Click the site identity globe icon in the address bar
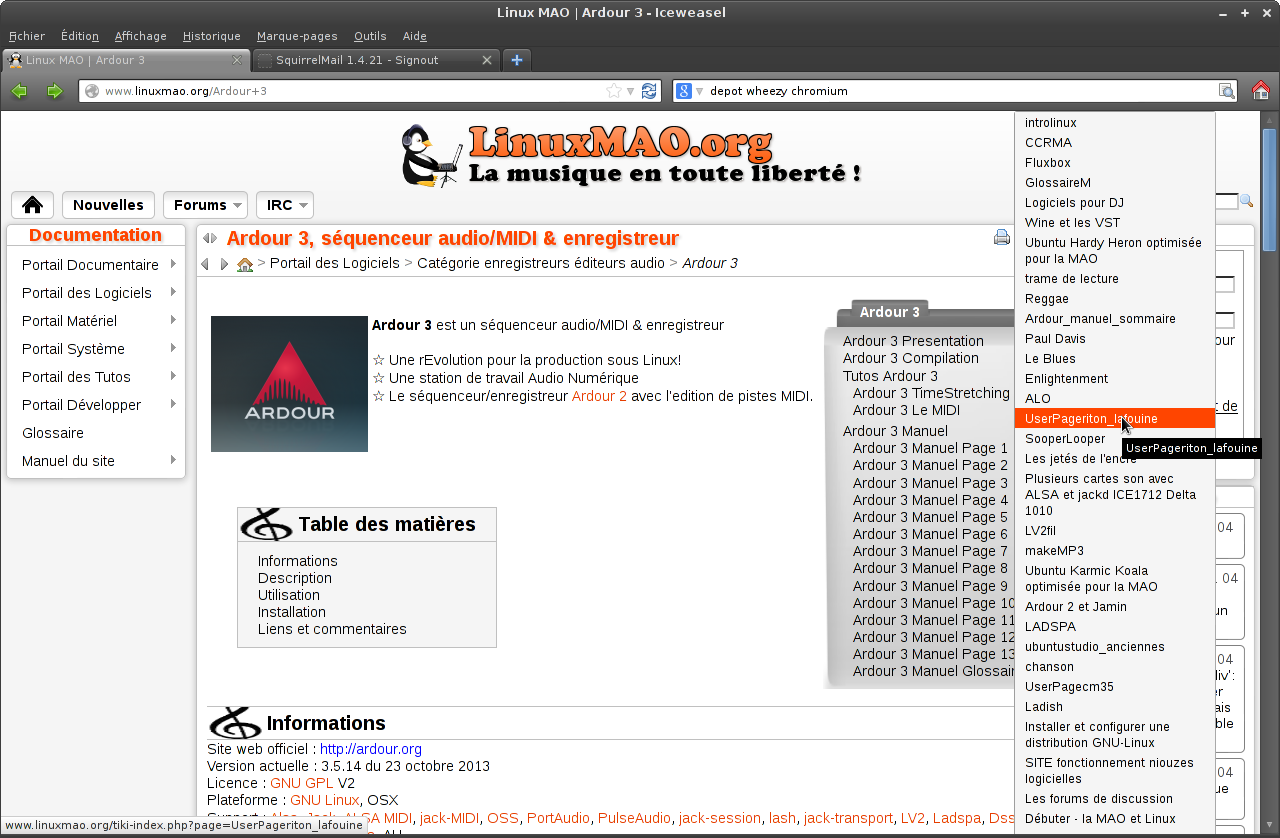Viewport: 1280px width, 838px height. pyautogui.click(x=92, y=91)
